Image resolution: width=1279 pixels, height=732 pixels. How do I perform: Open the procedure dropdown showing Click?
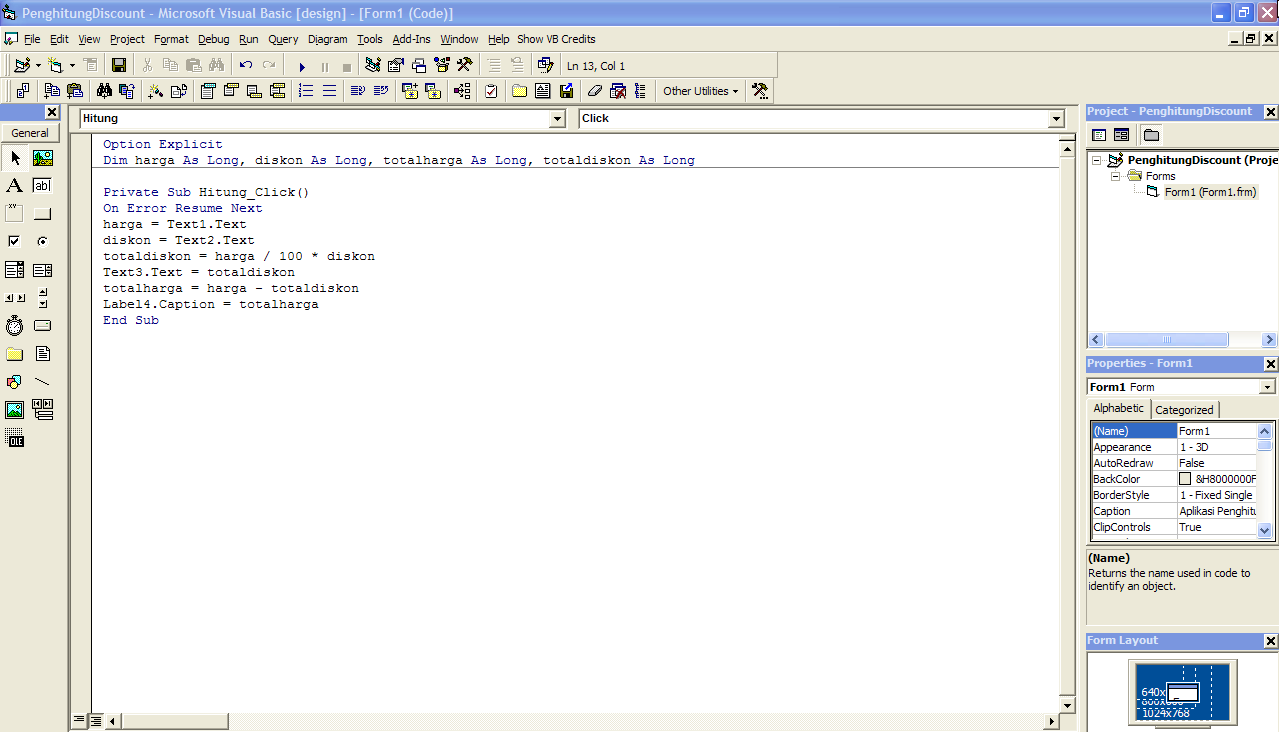(x=1056, y=118)
